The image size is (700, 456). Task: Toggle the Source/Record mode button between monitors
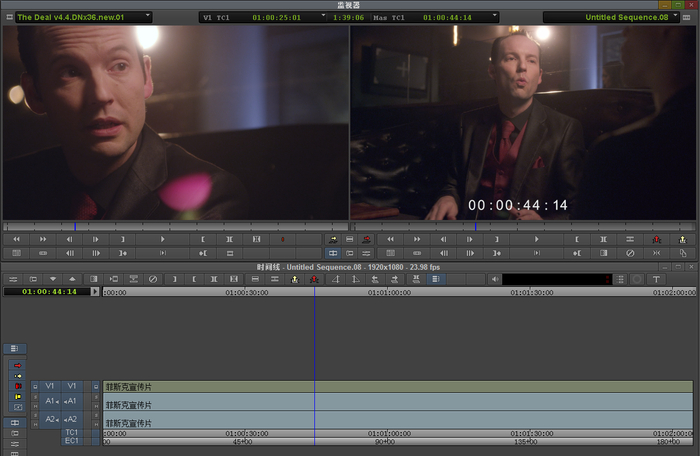(x=333, y=253)
